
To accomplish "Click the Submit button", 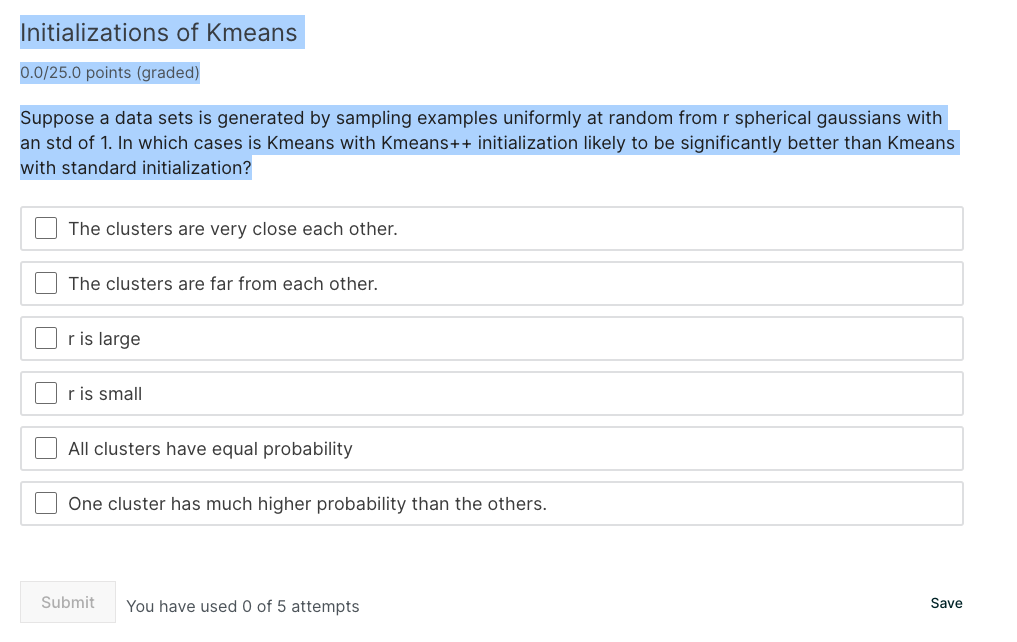I will [67, 602].
